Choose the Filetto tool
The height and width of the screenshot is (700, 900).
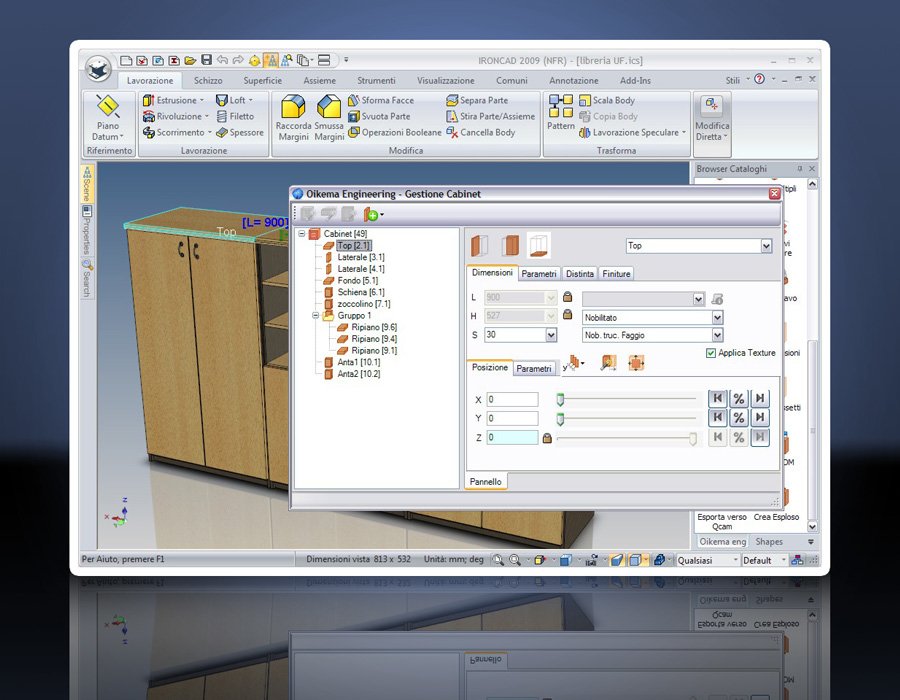pos(235,116)
